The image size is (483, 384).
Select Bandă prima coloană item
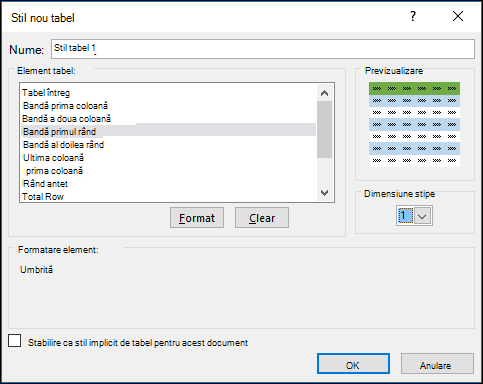(x=65, y=106)
